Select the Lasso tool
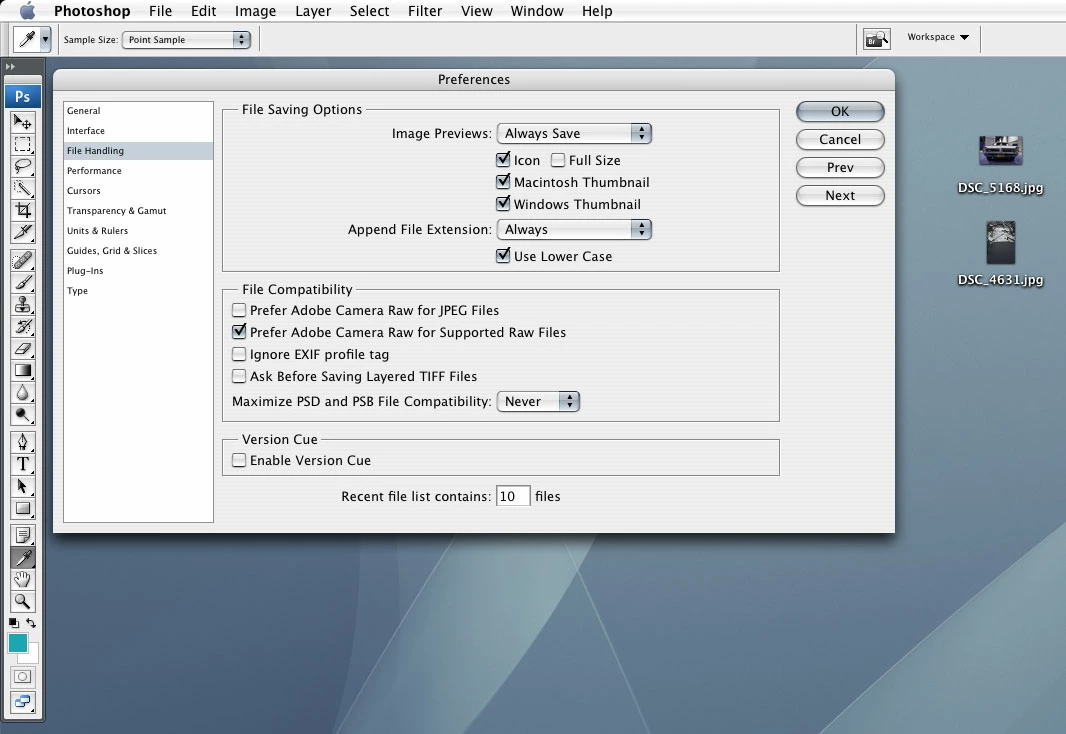The image size is (1066, 734). coord(22,166)
